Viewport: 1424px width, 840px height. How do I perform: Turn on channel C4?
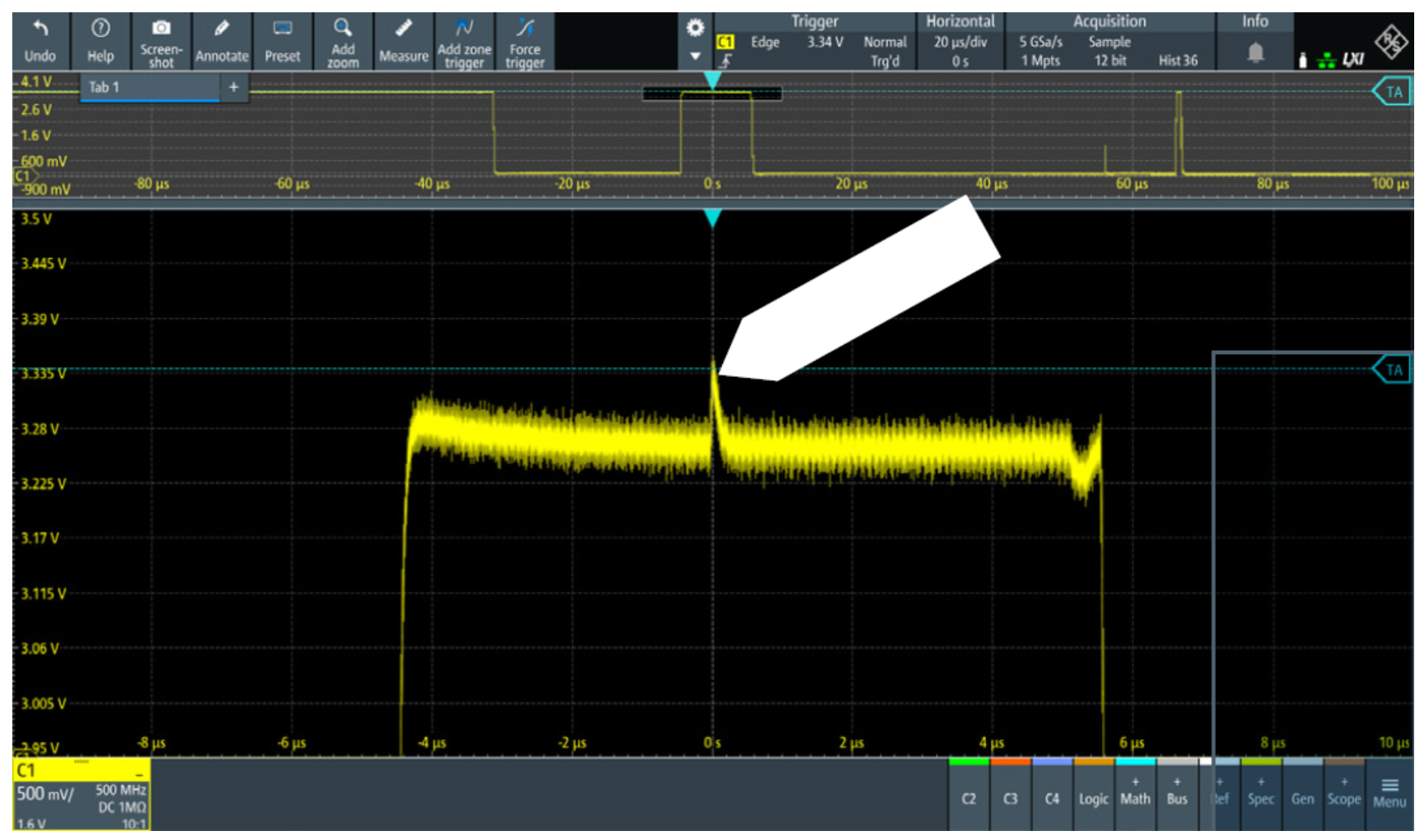point(1052,797)
